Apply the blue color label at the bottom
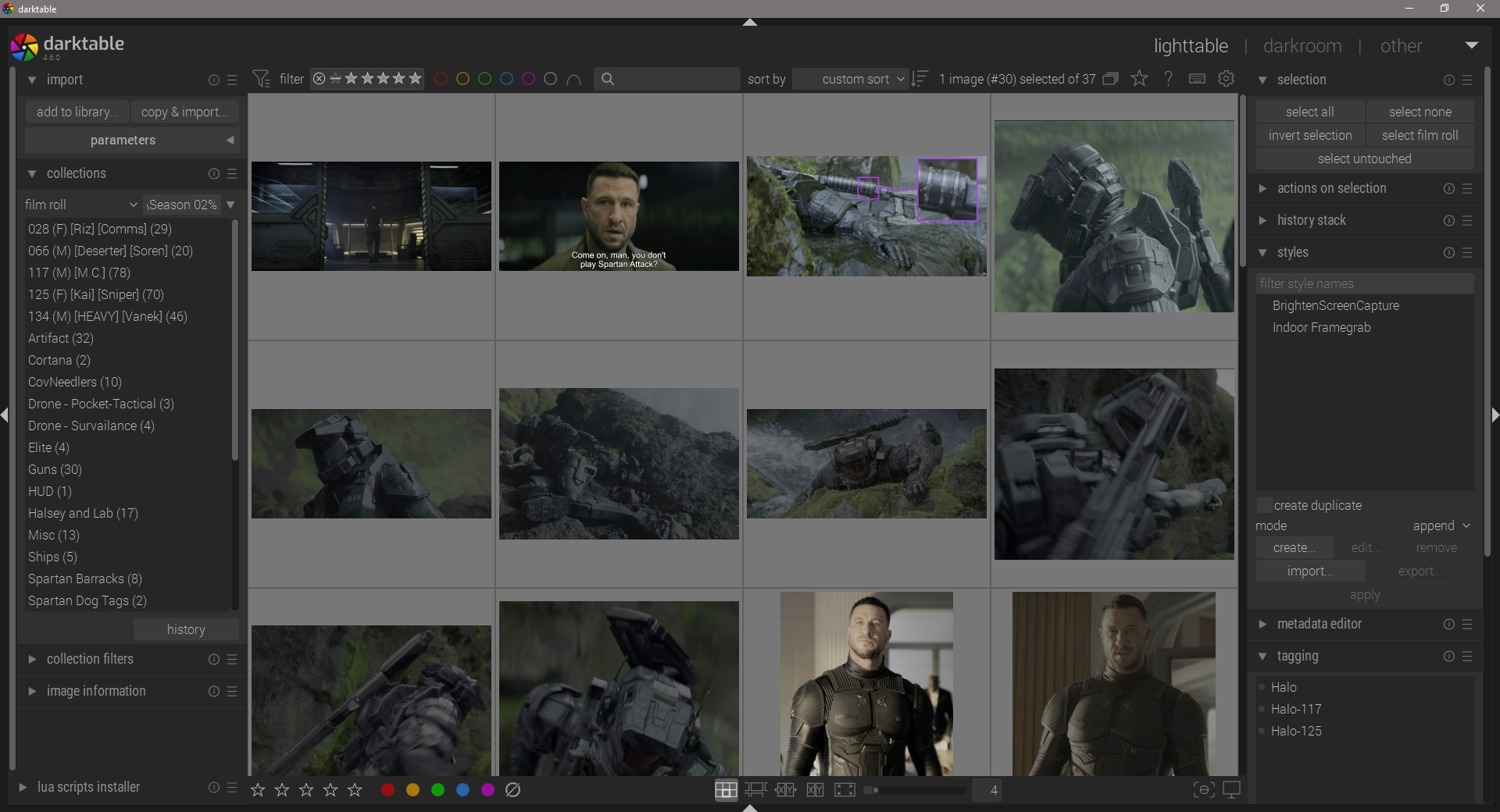The height and width of the screenshot is (812, 1500). pos(463,790)
